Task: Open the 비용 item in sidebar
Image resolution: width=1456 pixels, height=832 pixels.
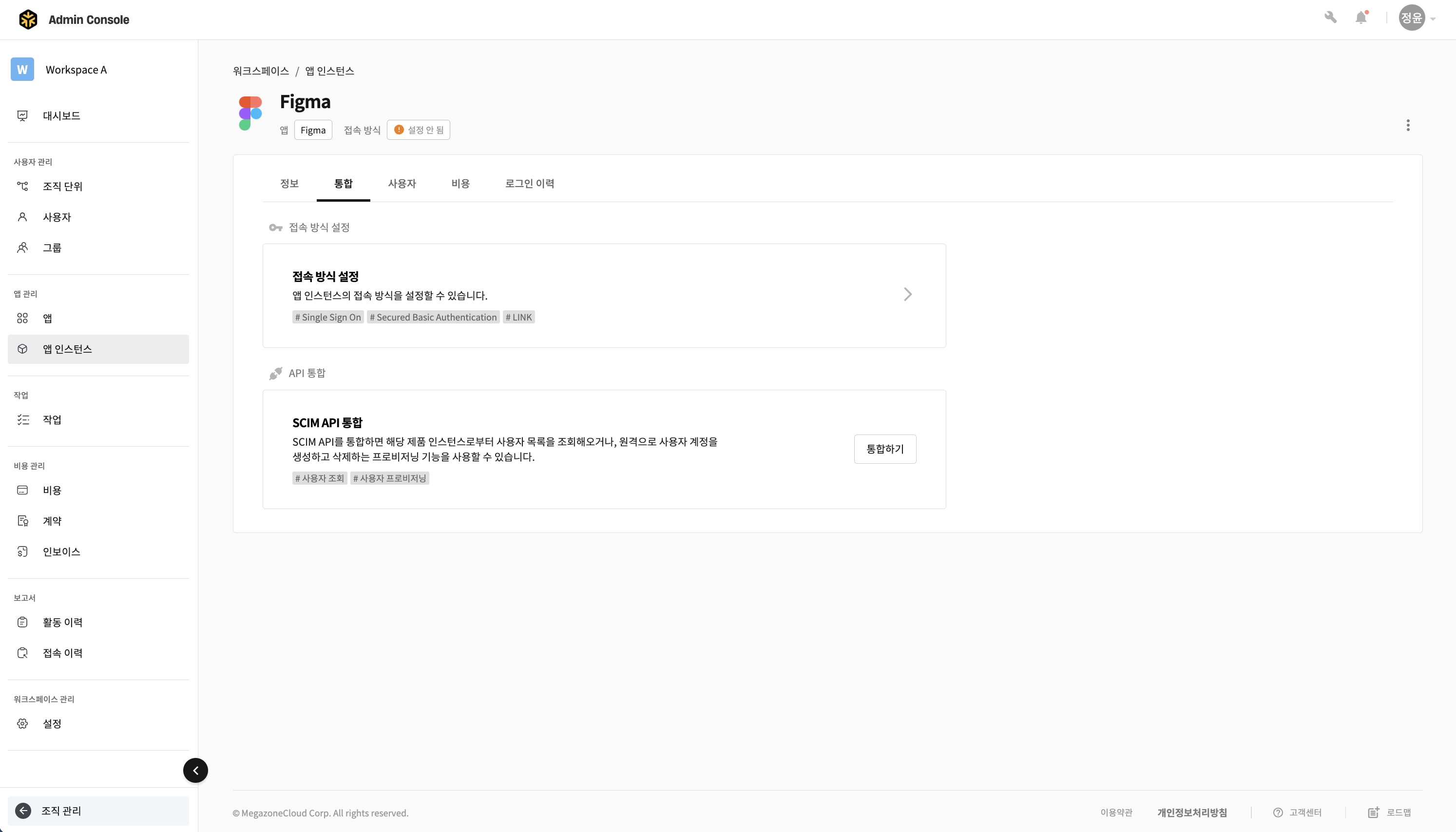Action: coord(98,490)
